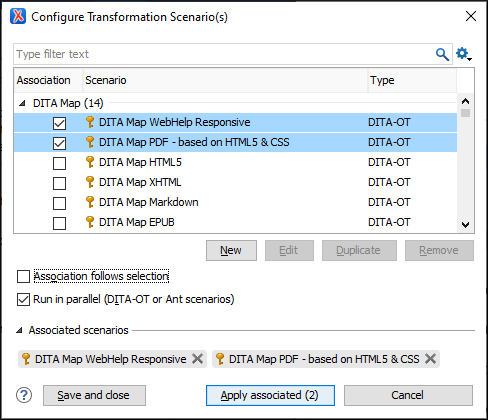488x420 pixels.
Task: Click the scroll down arrow in scenario list
Action: [465, 225]
